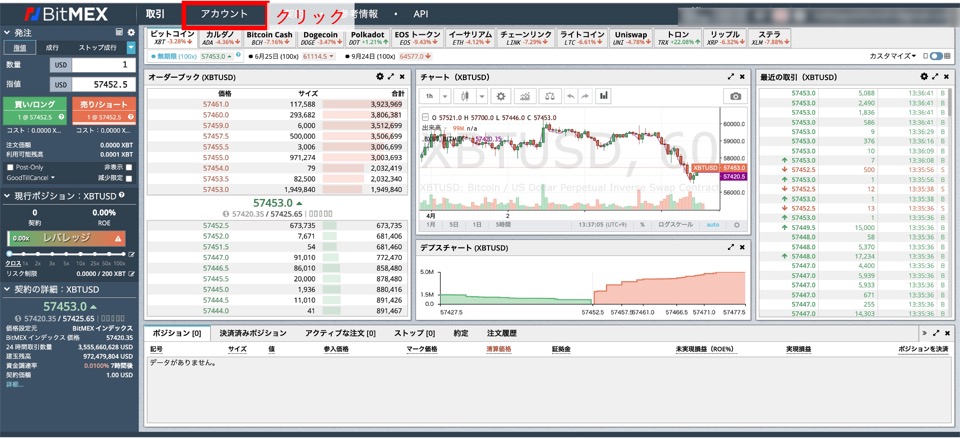Select the 成行 market order type
This screenshot has height=438, width=960.
[53, 48]
